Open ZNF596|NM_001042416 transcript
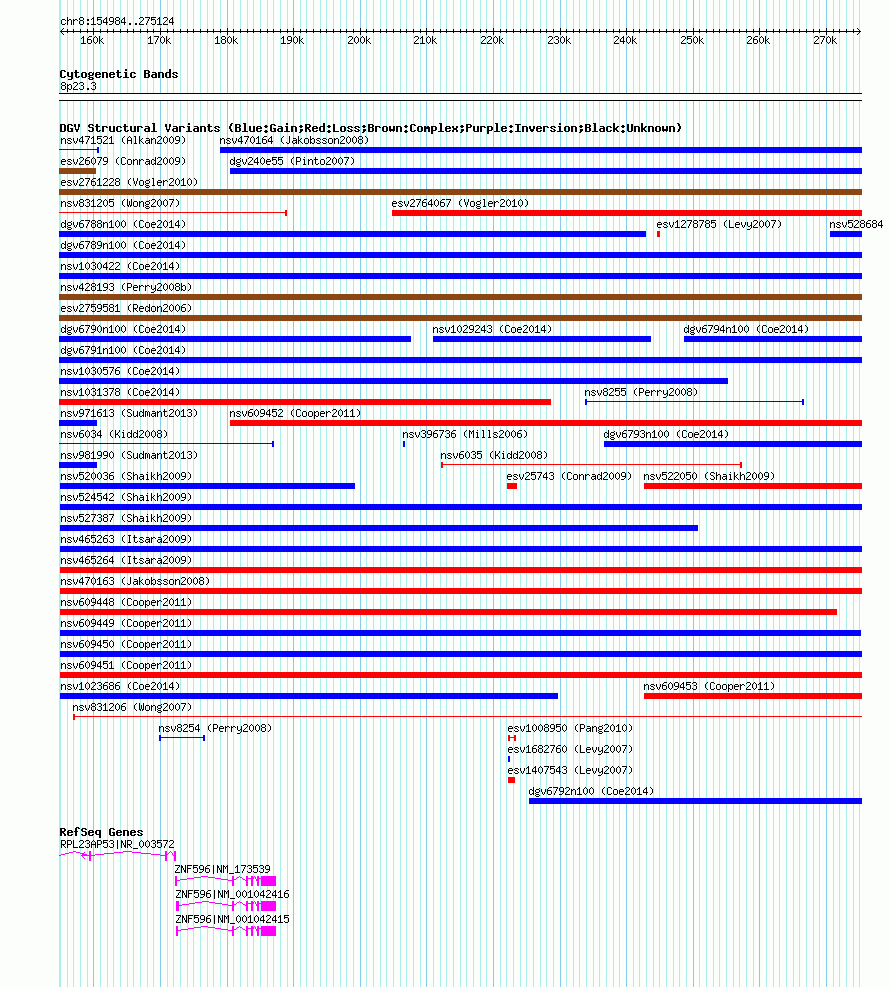The image size is (890, 987). pyautogui.click(x=225, y=906)
